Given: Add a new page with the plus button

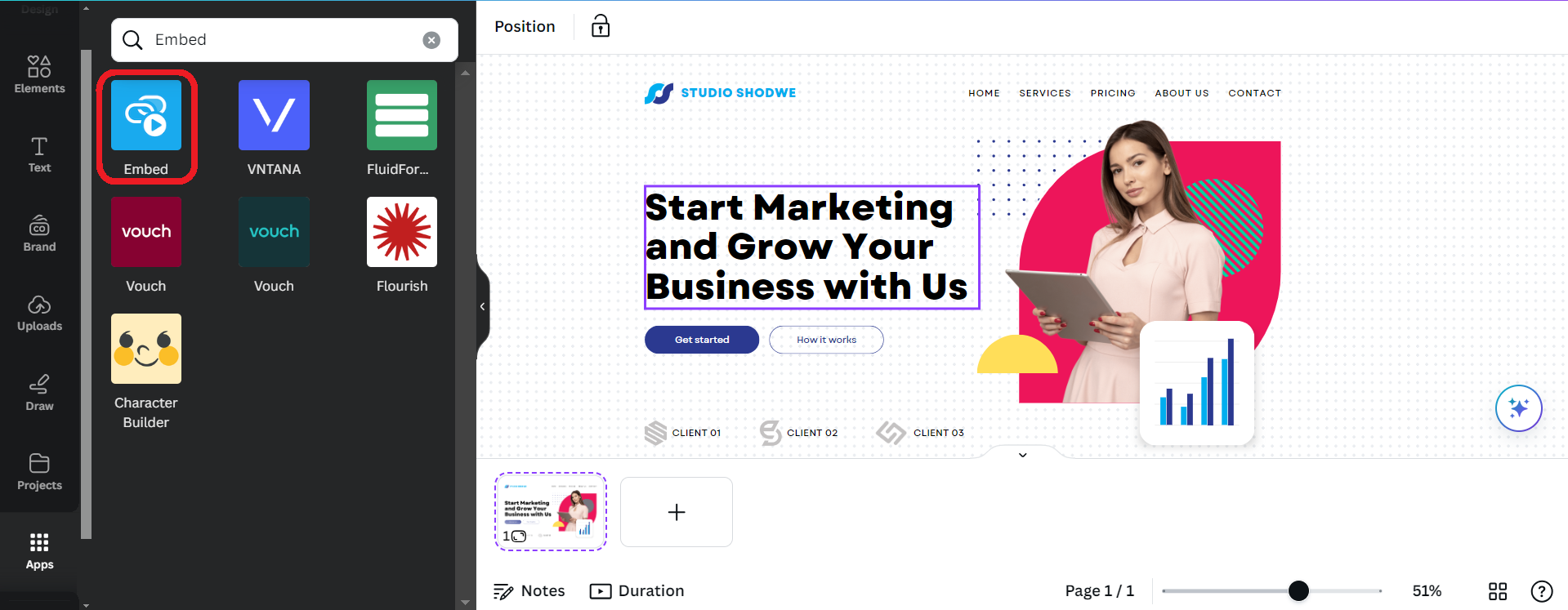Looking at the screenshot, I should click(x=676, y=512).
